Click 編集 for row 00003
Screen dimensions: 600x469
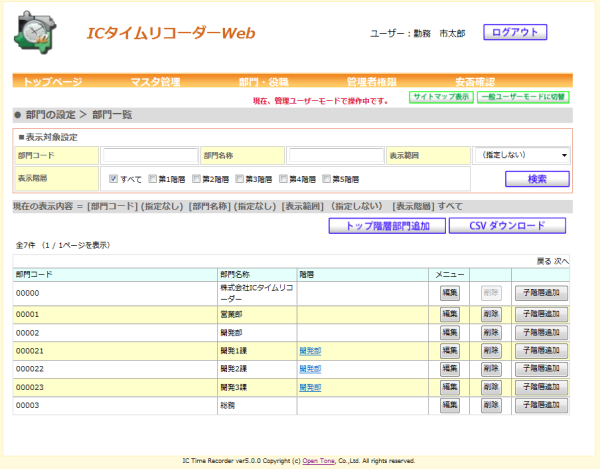(450, 405)
